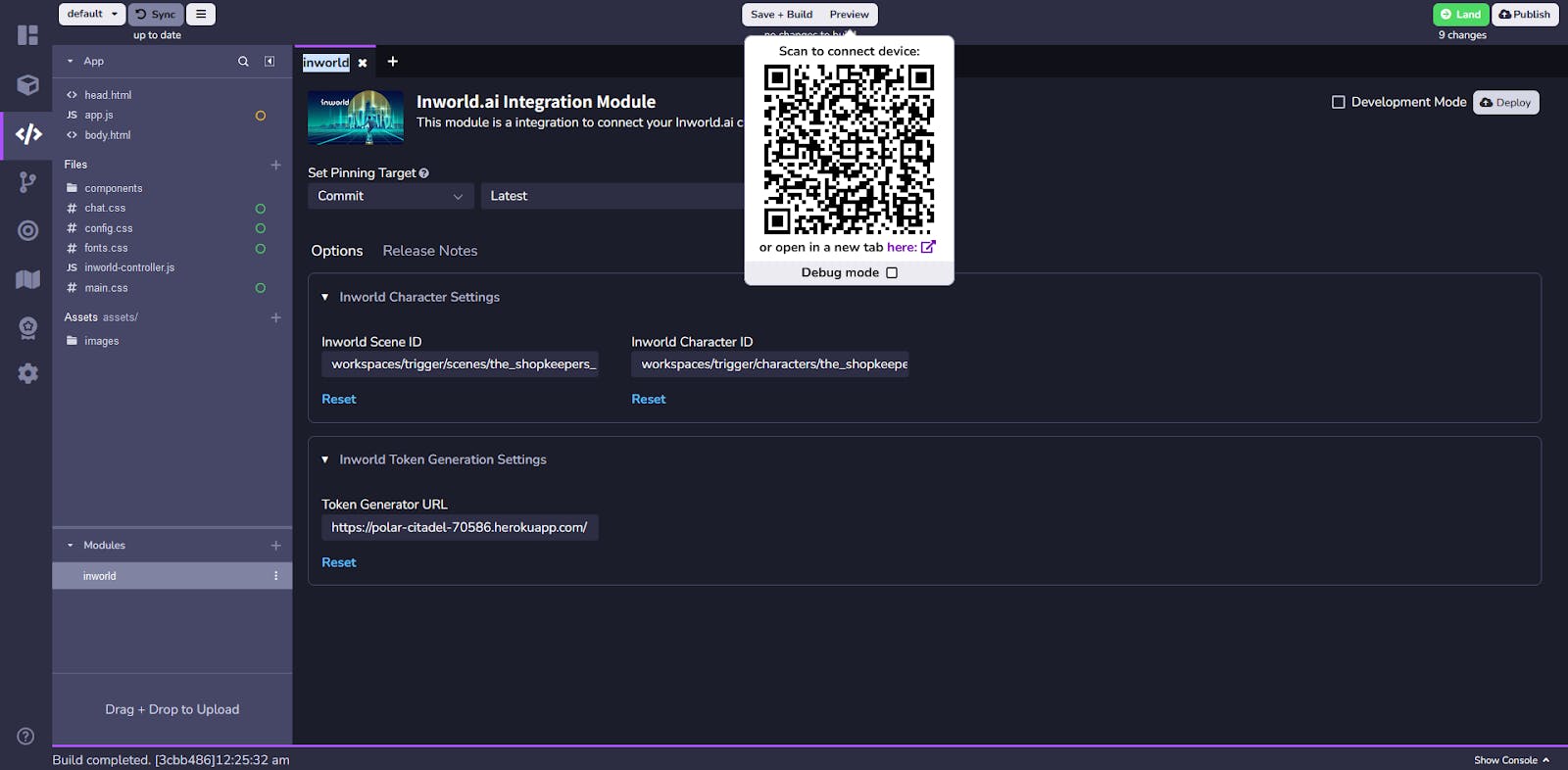Add a new file with the Files plus icon
This screenshot has height=770, width=1568.
275,166
